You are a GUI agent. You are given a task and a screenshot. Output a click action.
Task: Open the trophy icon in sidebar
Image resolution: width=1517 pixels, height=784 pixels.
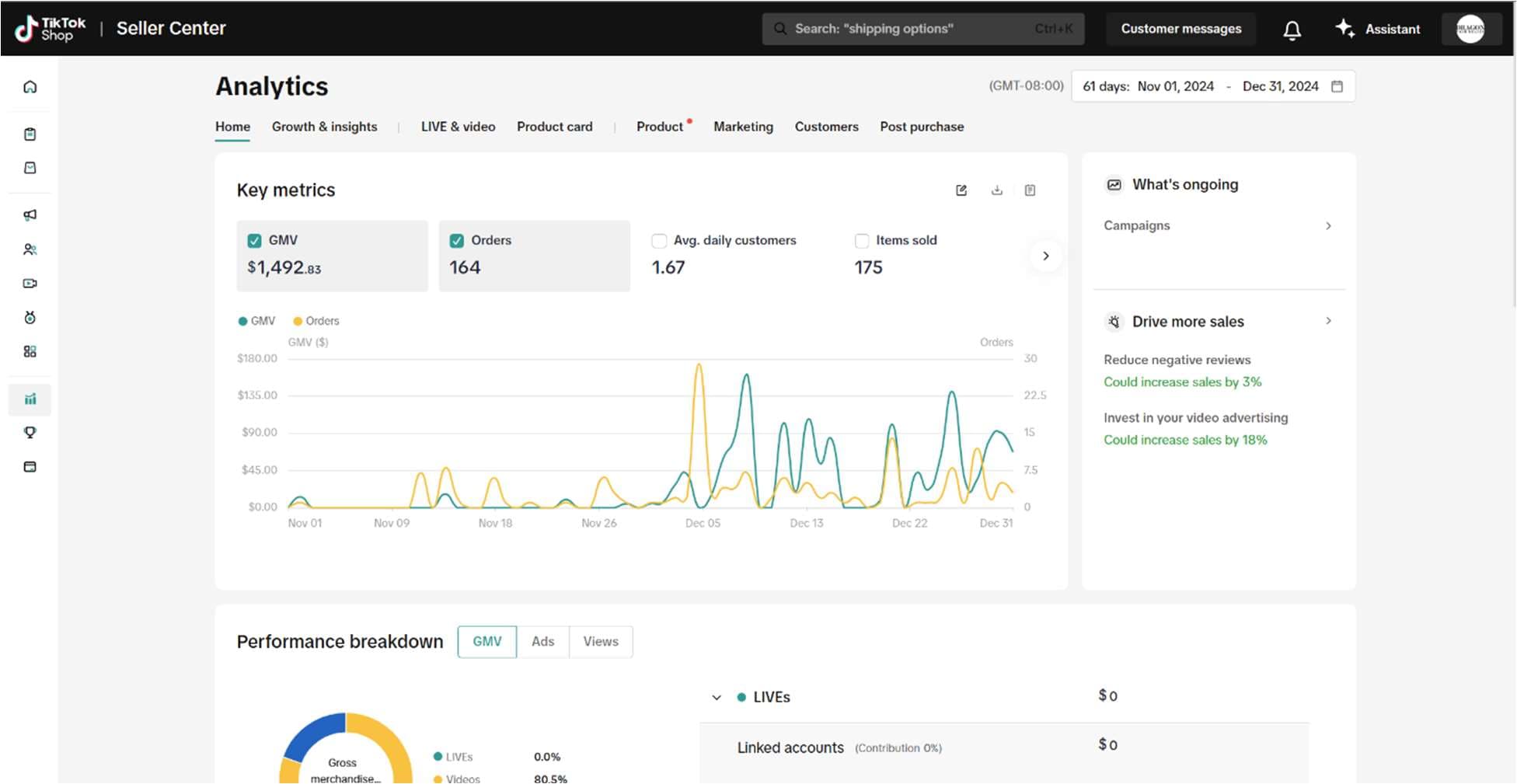[30, 433]
